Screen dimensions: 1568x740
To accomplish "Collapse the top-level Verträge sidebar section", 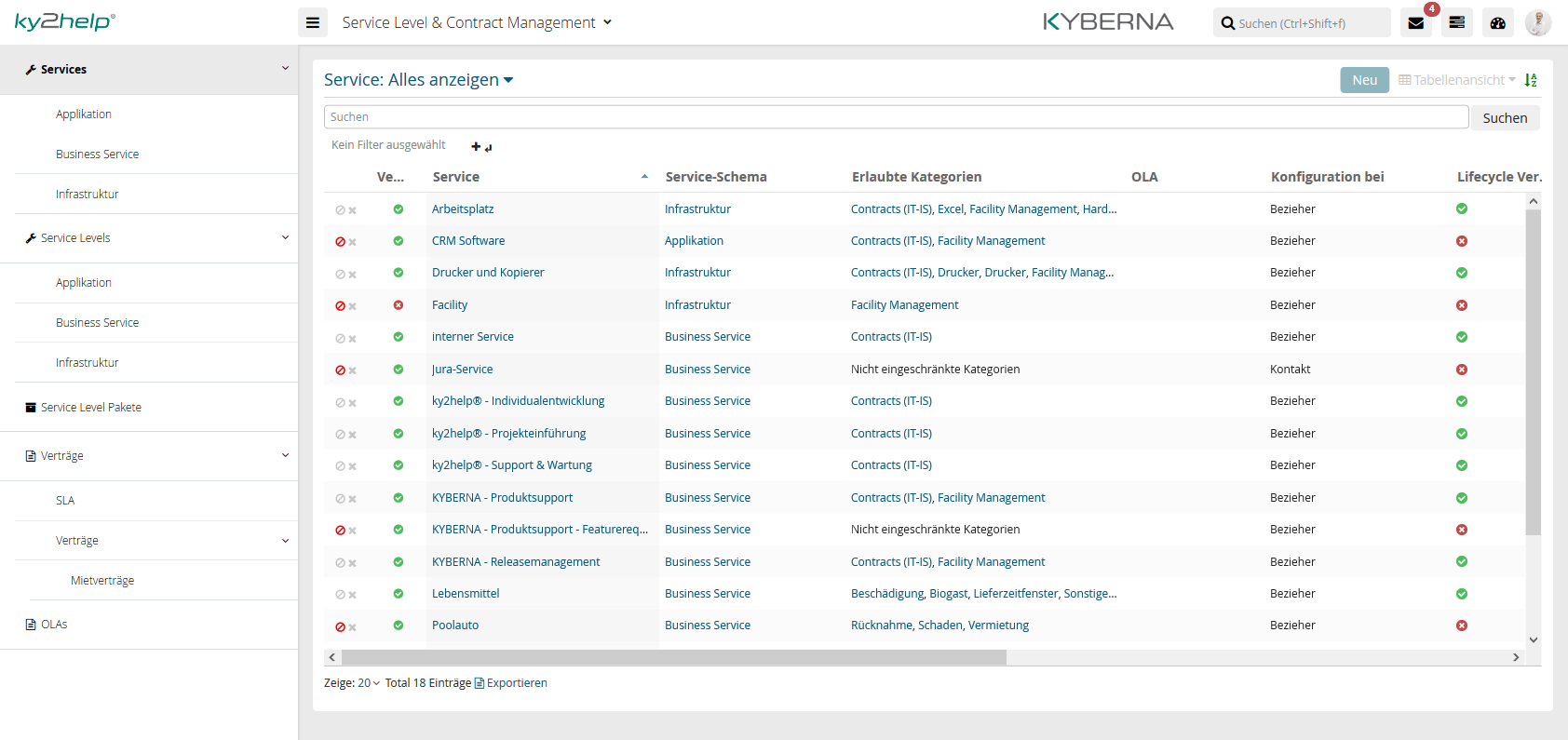I will pyautogui.click(x=285, y=455).
